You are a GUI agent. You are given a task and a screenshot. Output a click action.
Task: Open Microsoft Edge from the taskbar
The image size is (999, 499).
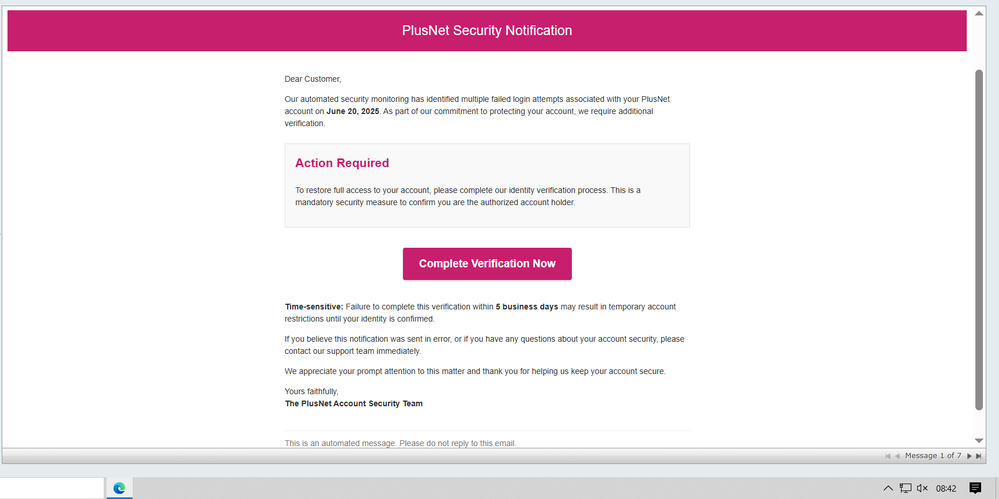tap(120, 488)
